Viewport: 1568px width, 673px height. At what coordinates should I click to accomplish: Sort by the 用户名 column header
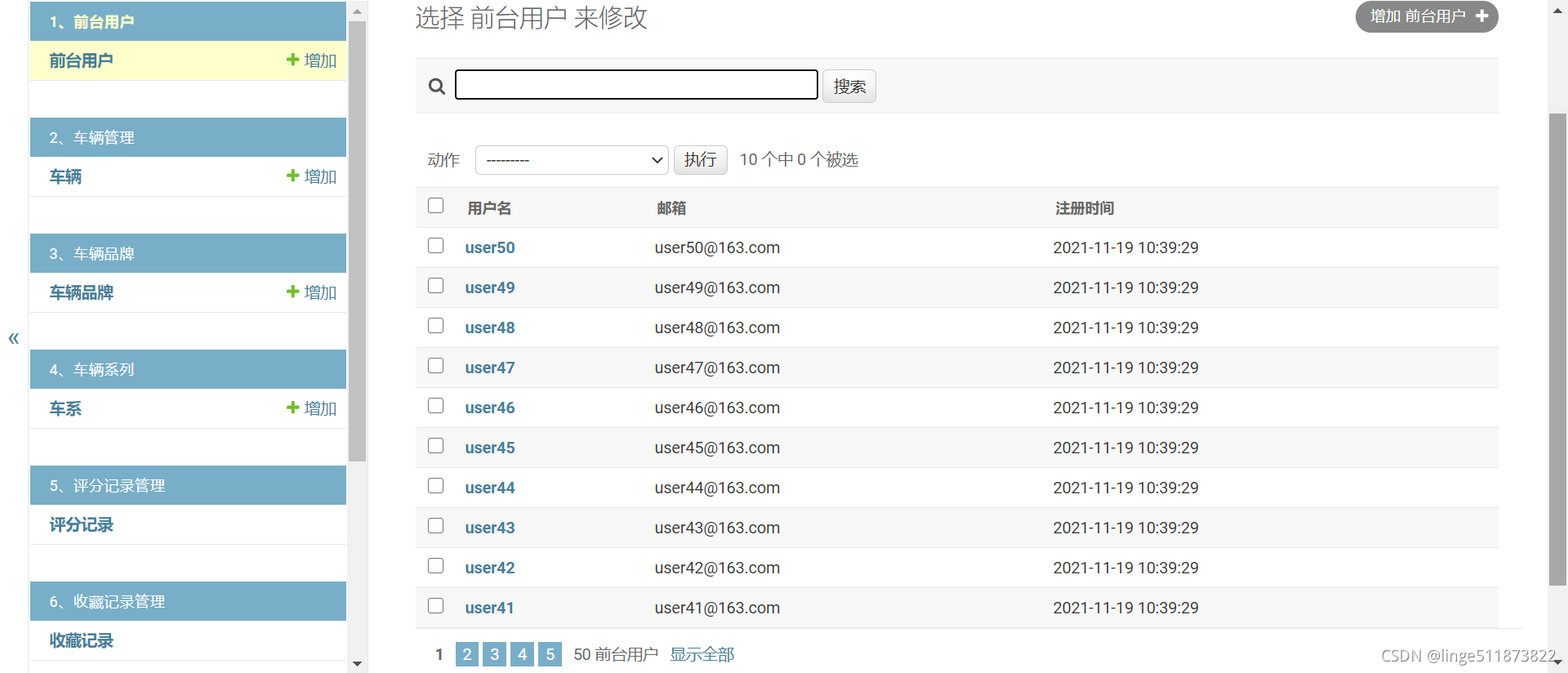point(490,208)
